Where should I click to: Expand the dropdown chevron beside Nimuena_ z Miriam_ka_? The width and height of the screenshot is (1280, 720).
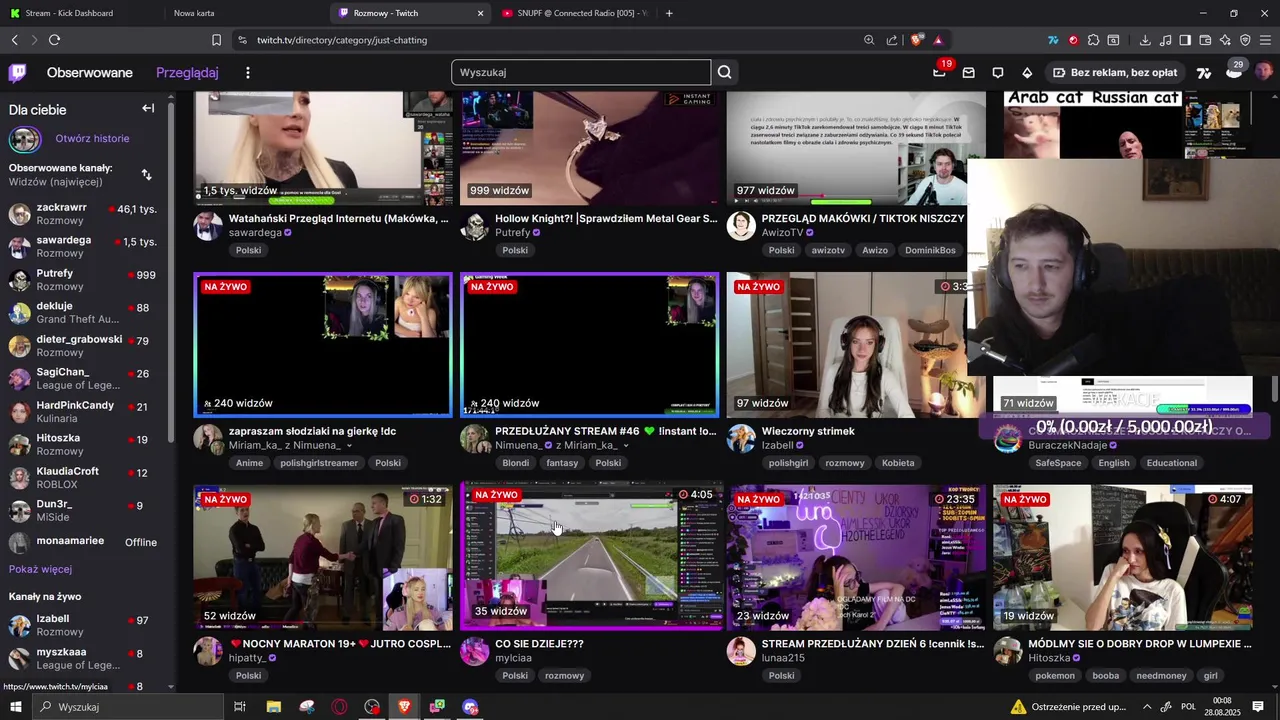coord(627,446)
